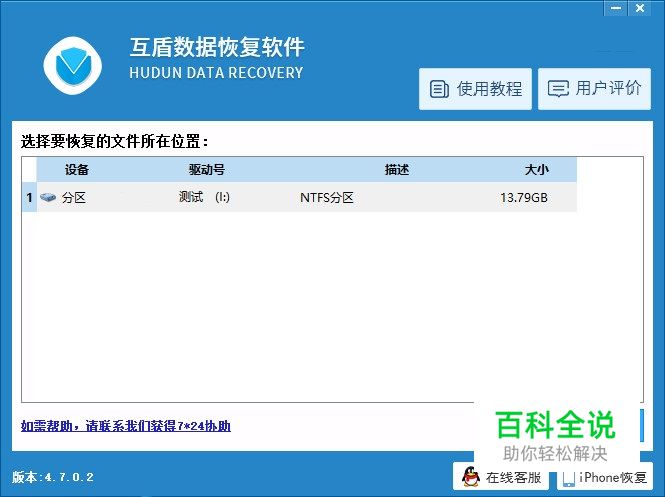The width and height of the screenshot is (665, 497).
Task: Click the 驱动号 column header
Action: pos(207,170)
